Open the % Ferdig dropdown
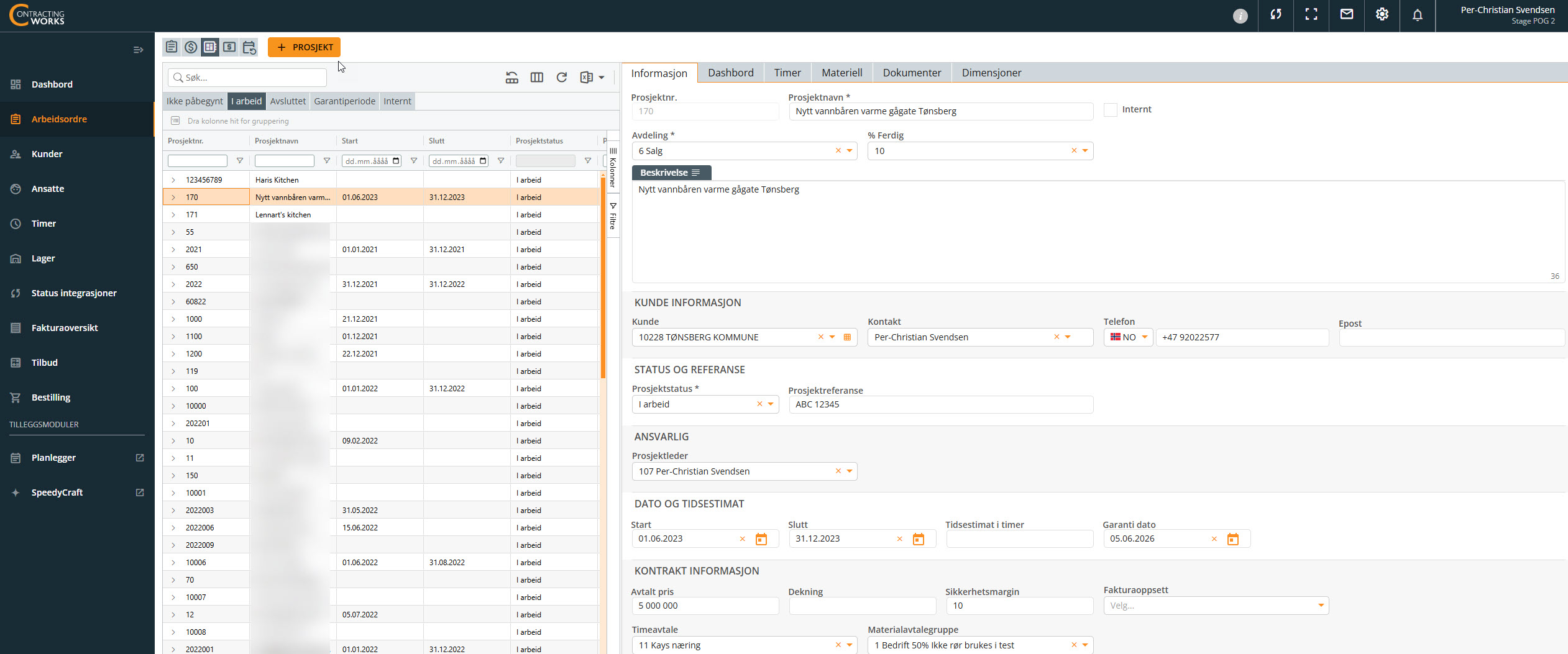Viewport: 1568px width, 654px height. coord(1085,151)
